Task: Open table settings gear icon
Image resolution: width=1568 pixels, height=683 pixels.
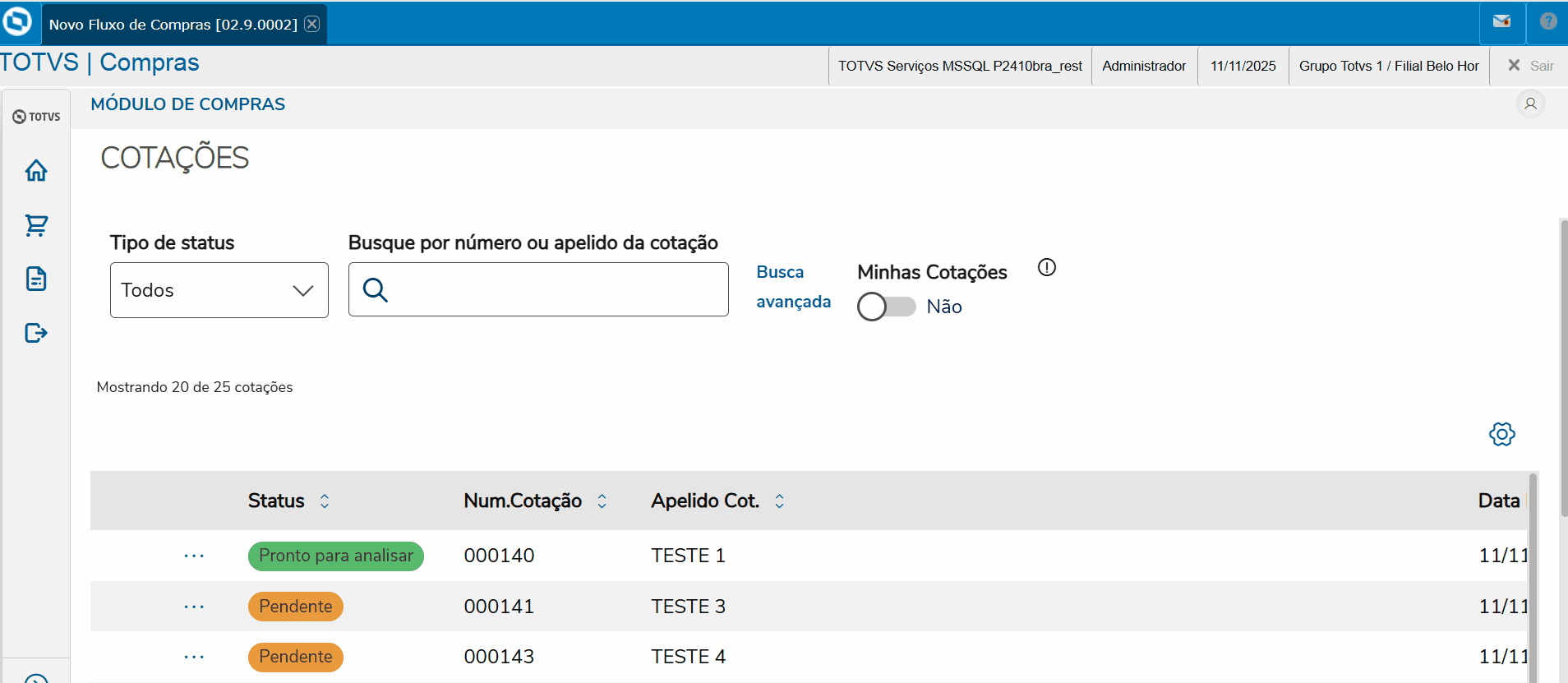Action: (x=1501, y=434)
